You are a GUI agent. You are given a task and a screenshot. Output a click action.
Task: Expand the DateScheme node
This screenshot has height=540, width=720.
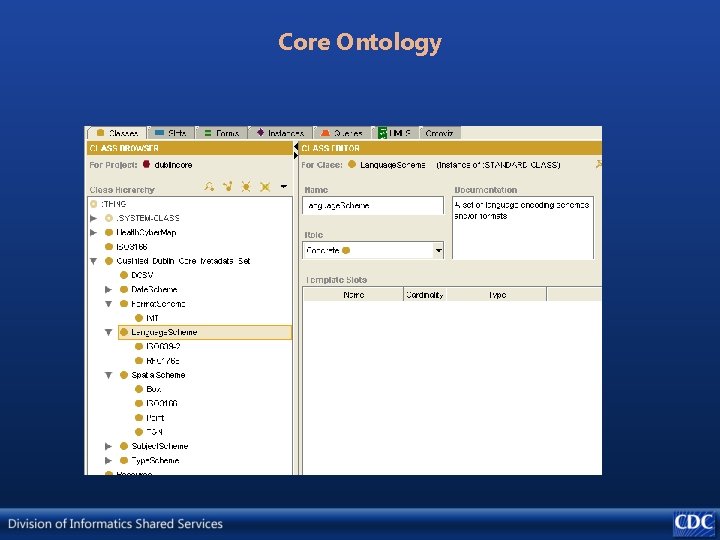tap(108, 289)
